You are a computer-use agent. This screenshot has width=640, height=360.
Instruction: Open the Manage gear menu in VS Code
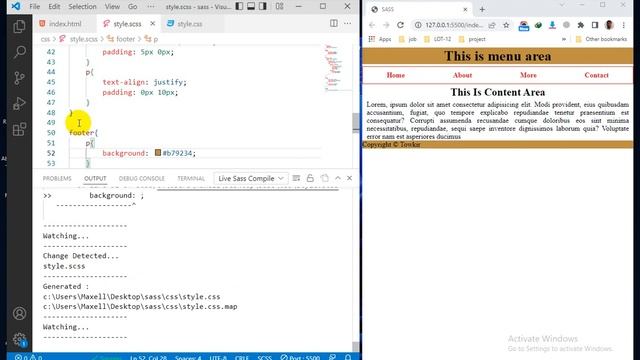tap(19, 339)
